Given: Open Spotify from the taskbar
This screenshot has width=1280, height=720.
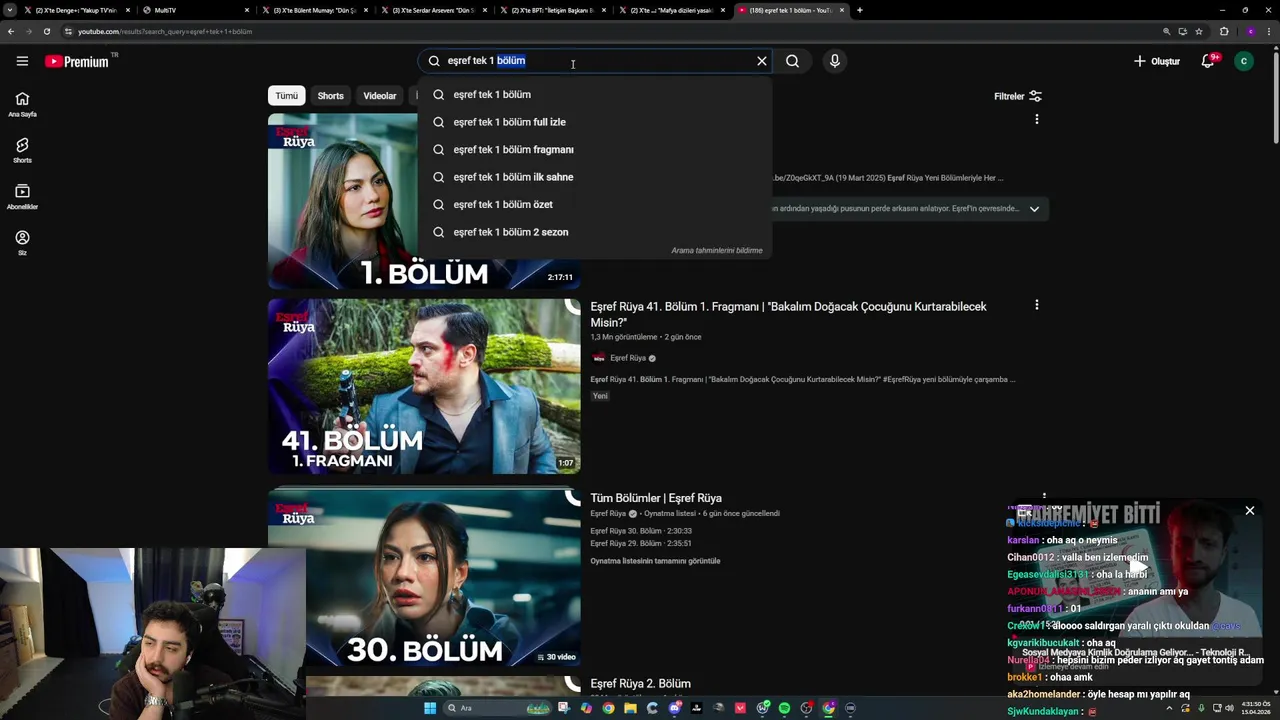Looking at the screenshot, I should [x=784, y=708].
